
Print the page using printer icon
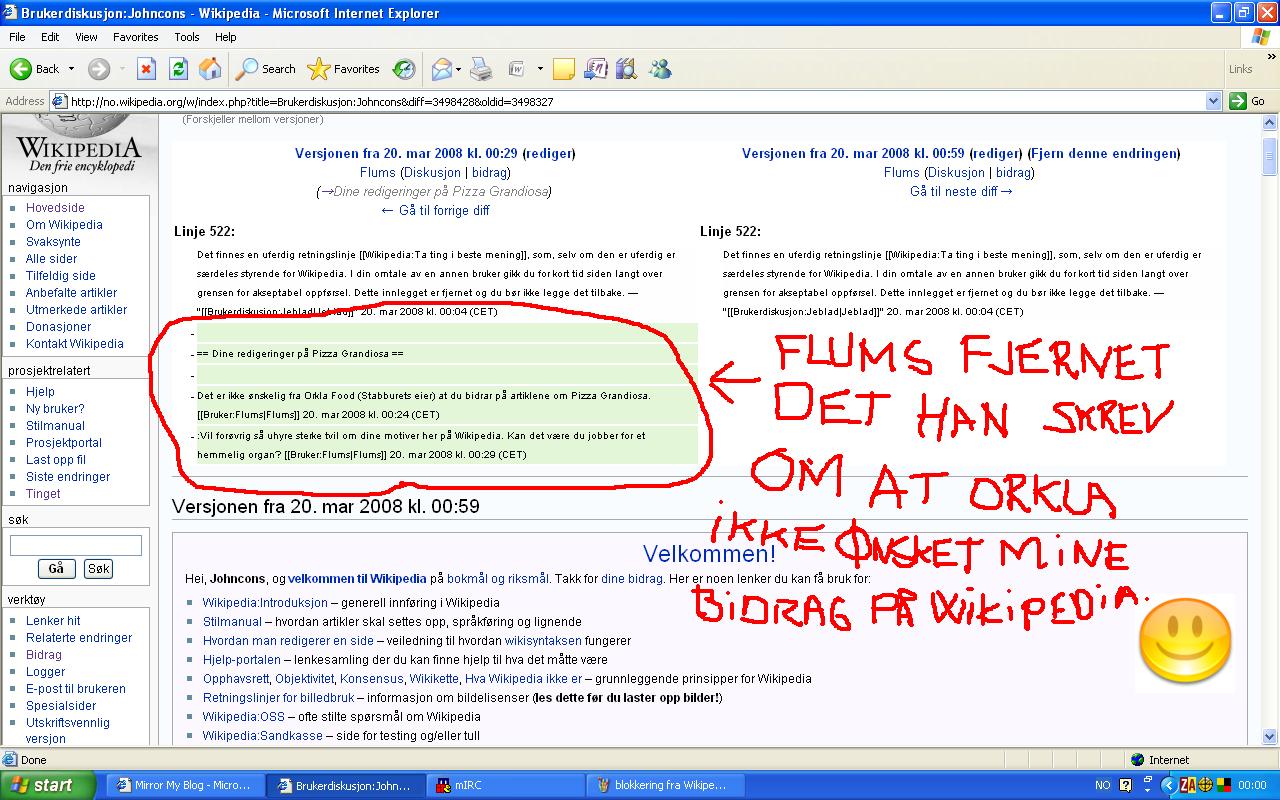[481, 69]
